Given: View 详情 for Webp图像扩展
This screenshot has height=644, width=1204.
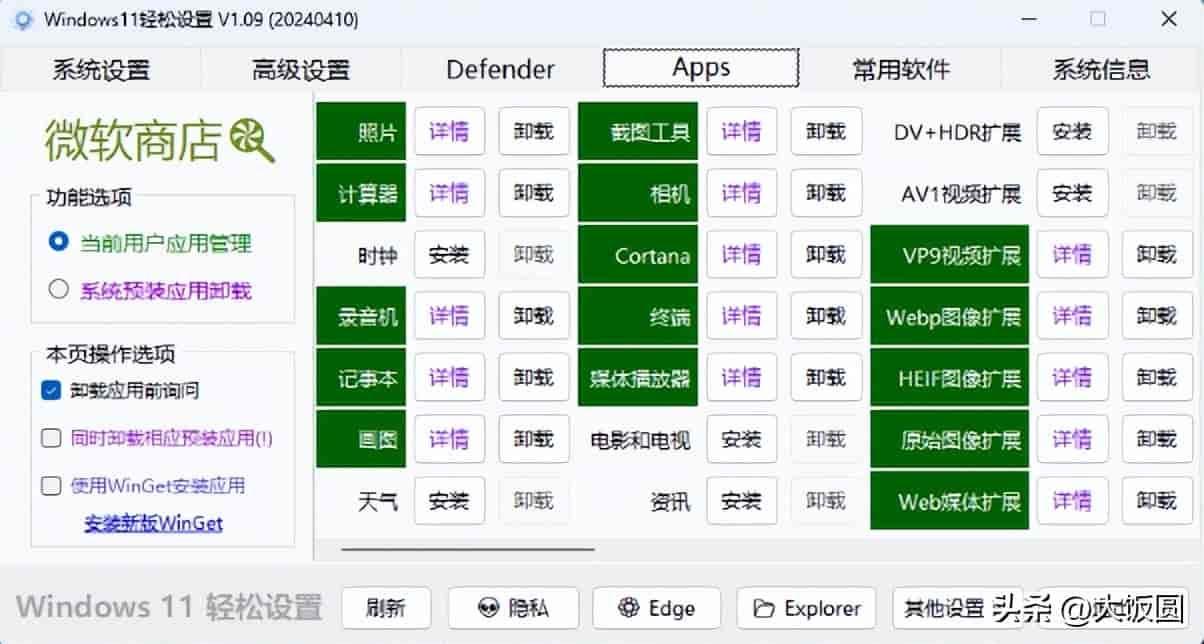Looking at the screenshot, I should (1072, 316).
